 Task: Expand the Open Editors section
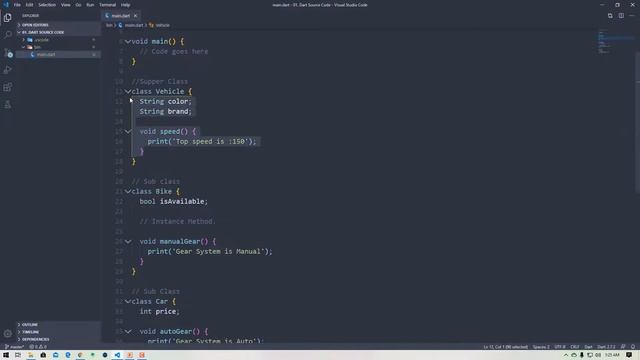pos(58,25)
